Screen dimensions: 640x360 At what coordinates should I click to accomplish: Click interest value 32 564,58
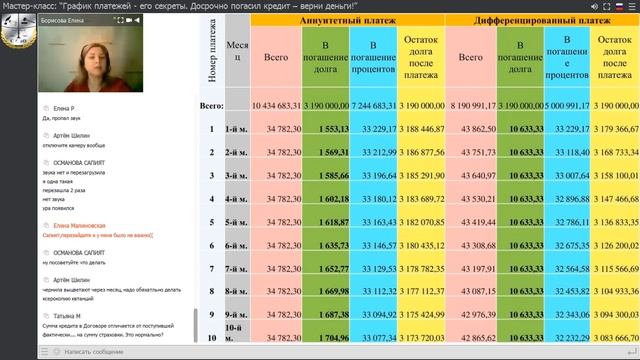[572, 269]
